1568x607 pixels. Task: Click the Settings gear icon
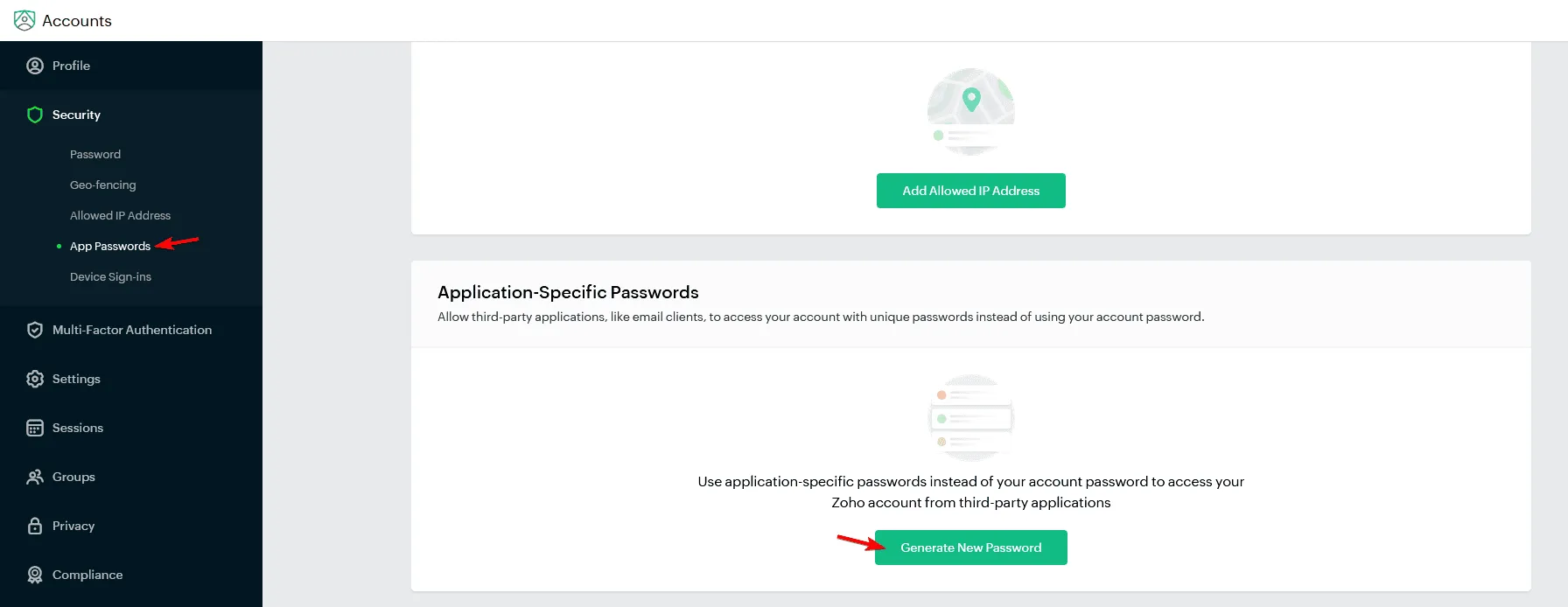coord(34,379)
